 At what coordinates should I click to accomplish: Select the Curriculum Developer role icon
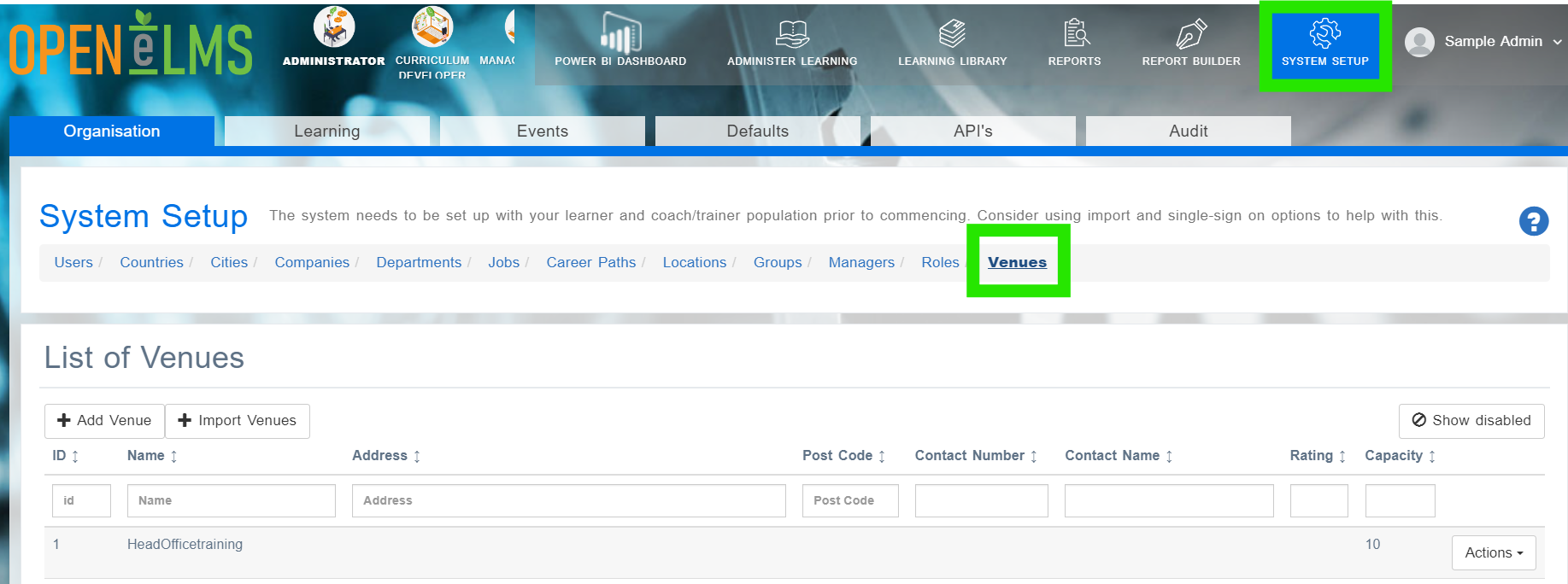point(432,26)
